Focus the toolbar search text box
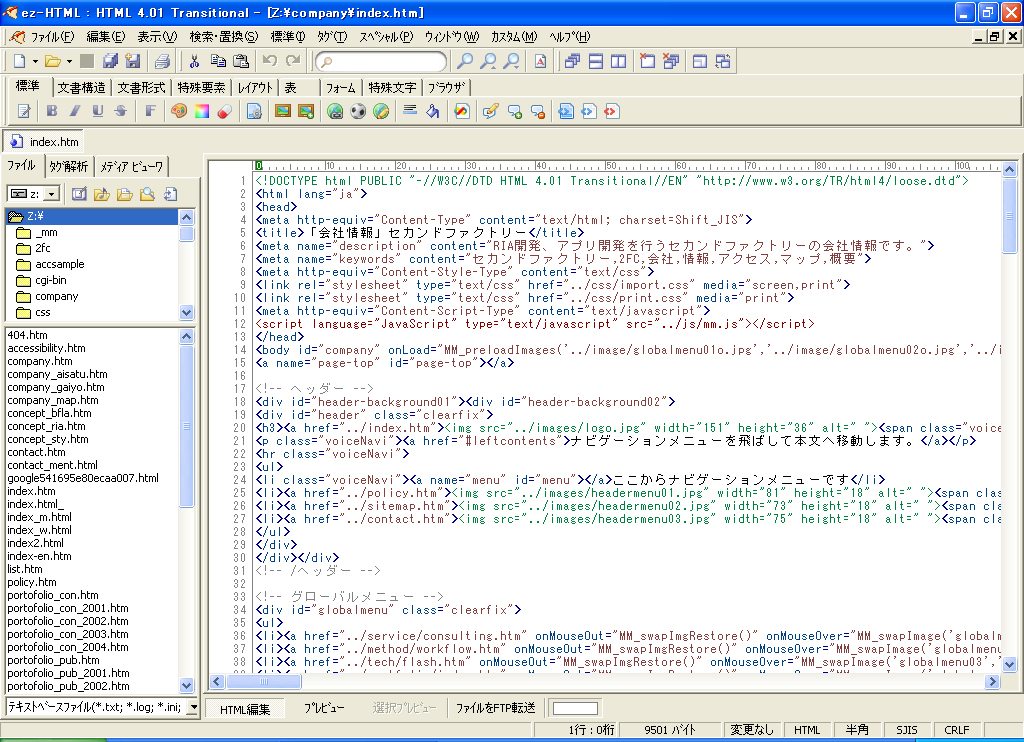 point(381,61)
